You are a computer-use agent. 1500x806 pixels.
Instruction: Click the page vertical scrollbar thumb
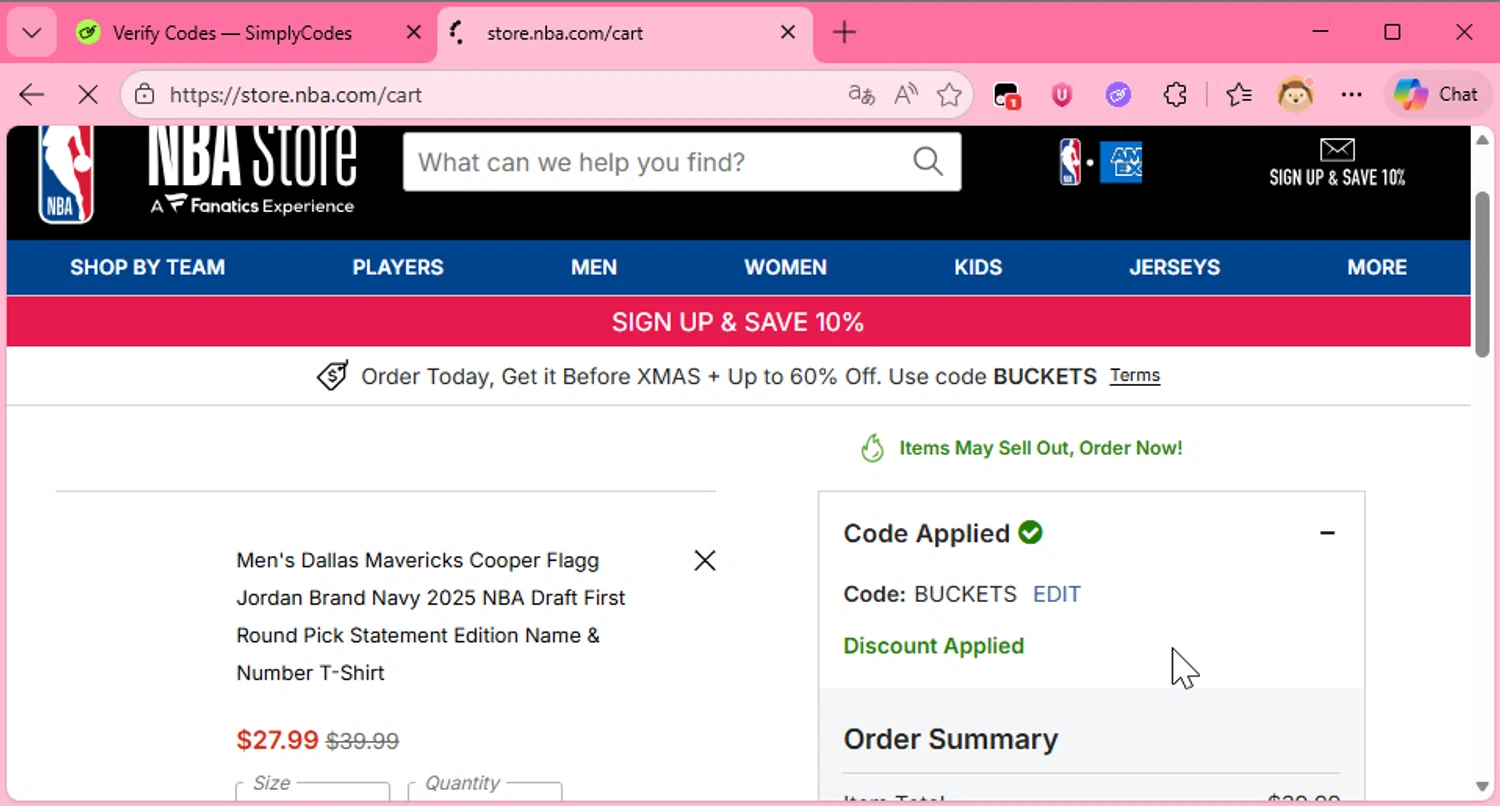pyautogui.click(x=1482, y=274)
